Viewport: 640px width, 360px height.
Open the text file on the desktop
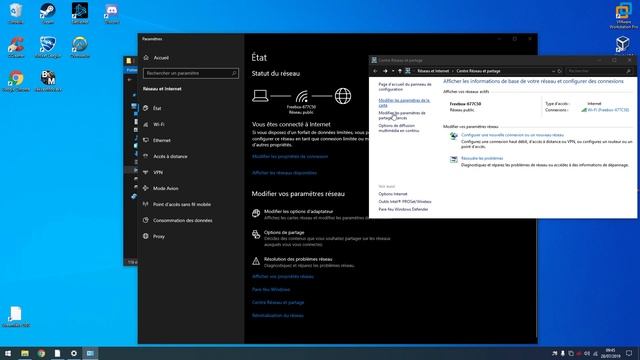point(16,317)
